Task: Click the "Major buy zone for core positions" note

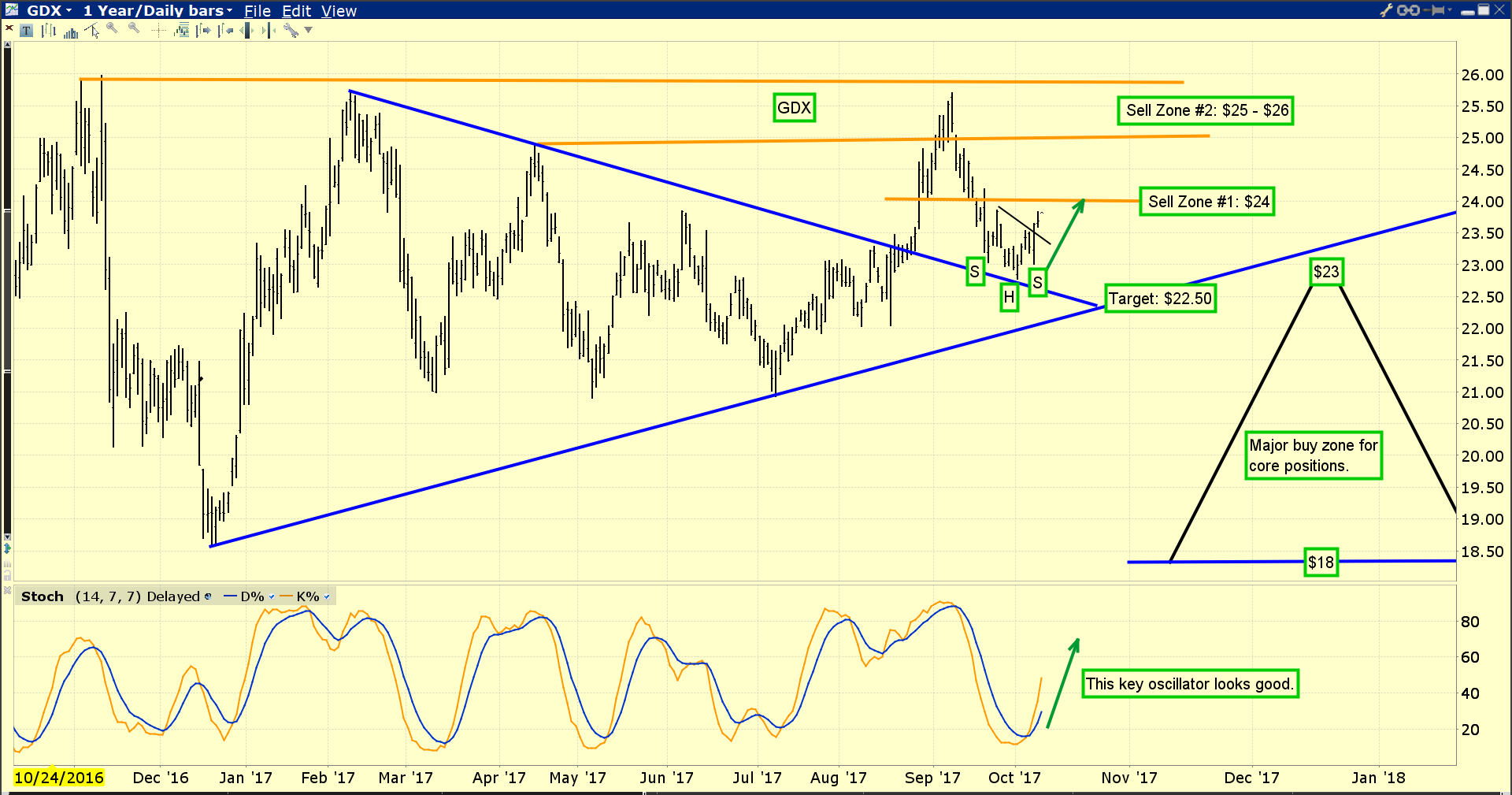Action: click(1313, 455)
